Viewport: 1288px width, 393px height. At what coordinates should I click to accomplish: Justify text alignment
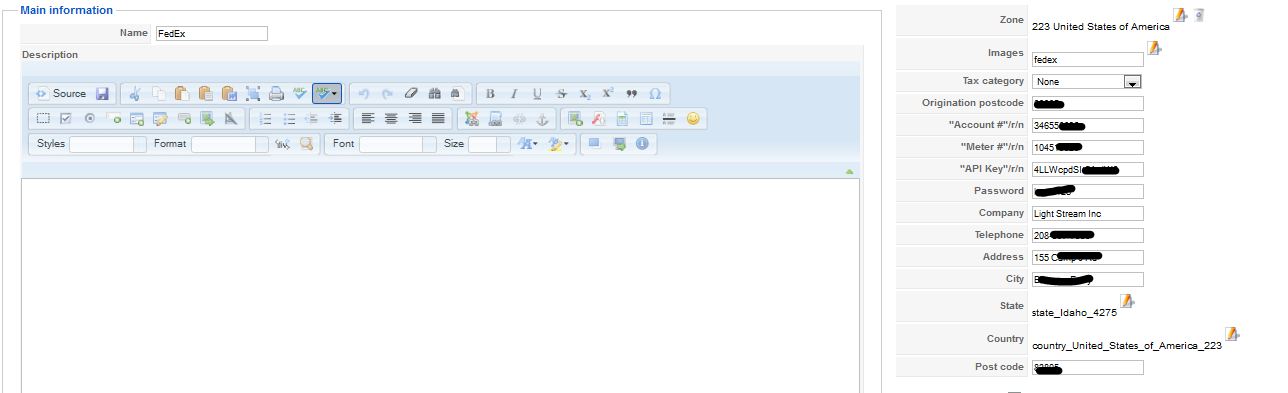tap(438, 118)
